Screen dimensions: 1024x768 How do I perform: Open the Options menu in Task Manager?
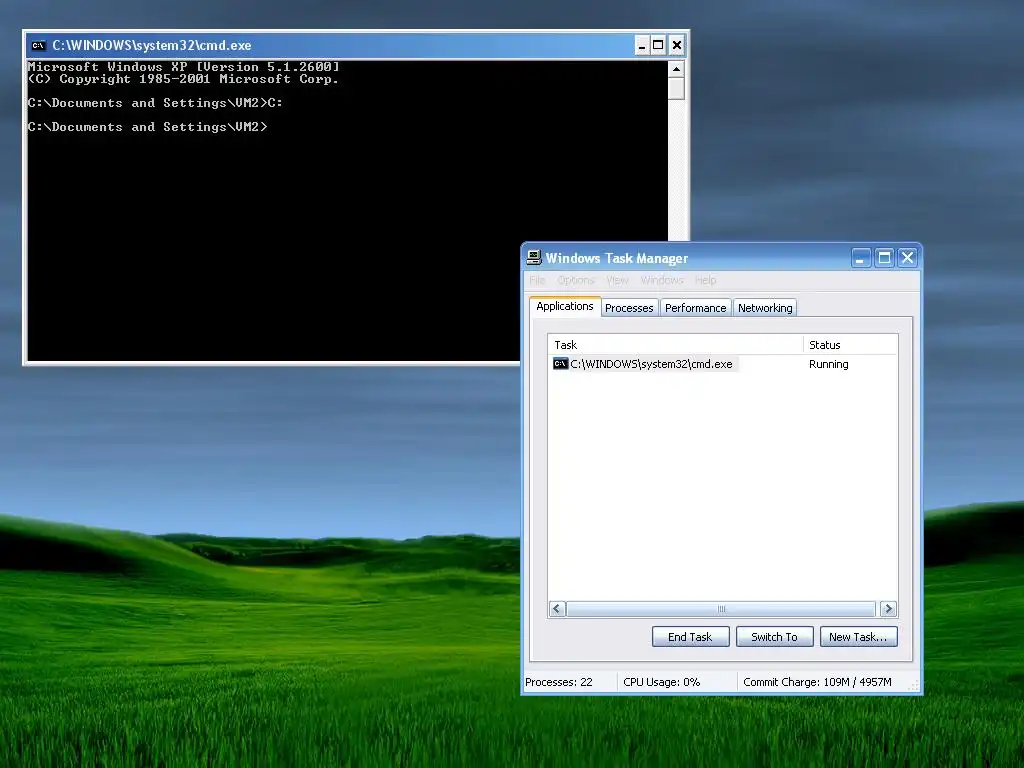click(x=575, y=280)
